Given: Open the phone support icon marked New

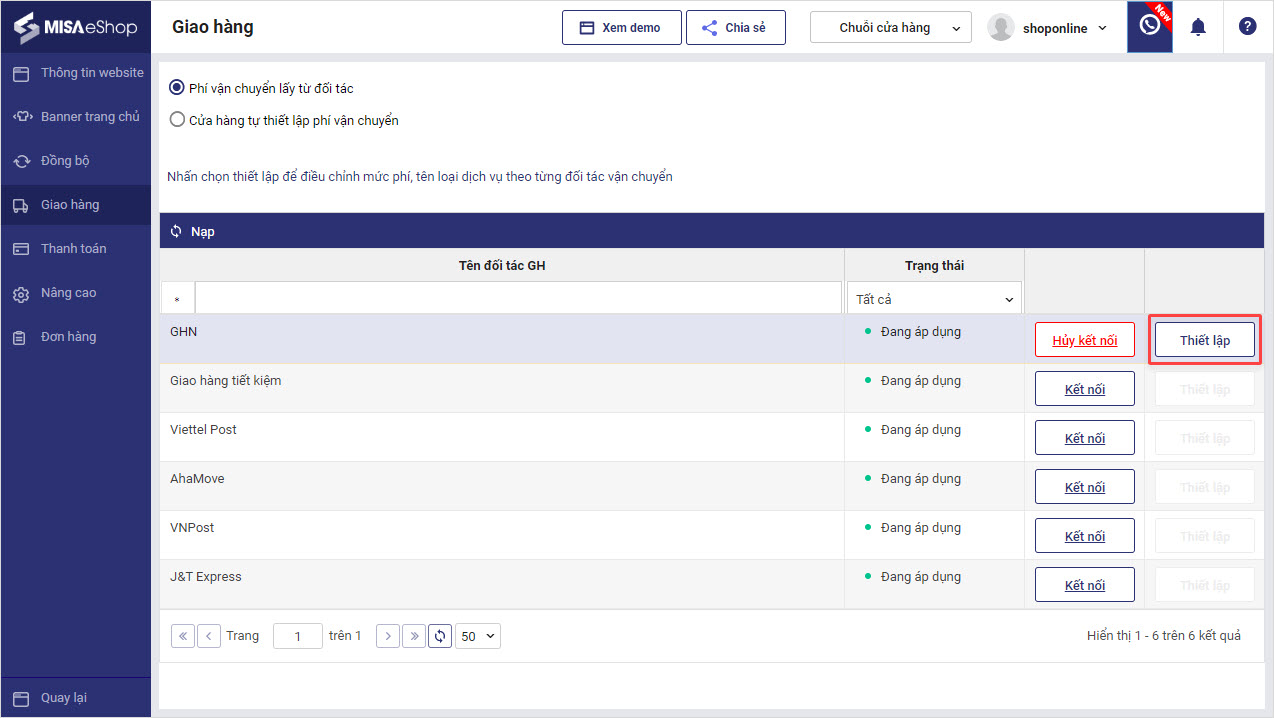Looking at the screenshot, I should click(x=1150, y=26).
